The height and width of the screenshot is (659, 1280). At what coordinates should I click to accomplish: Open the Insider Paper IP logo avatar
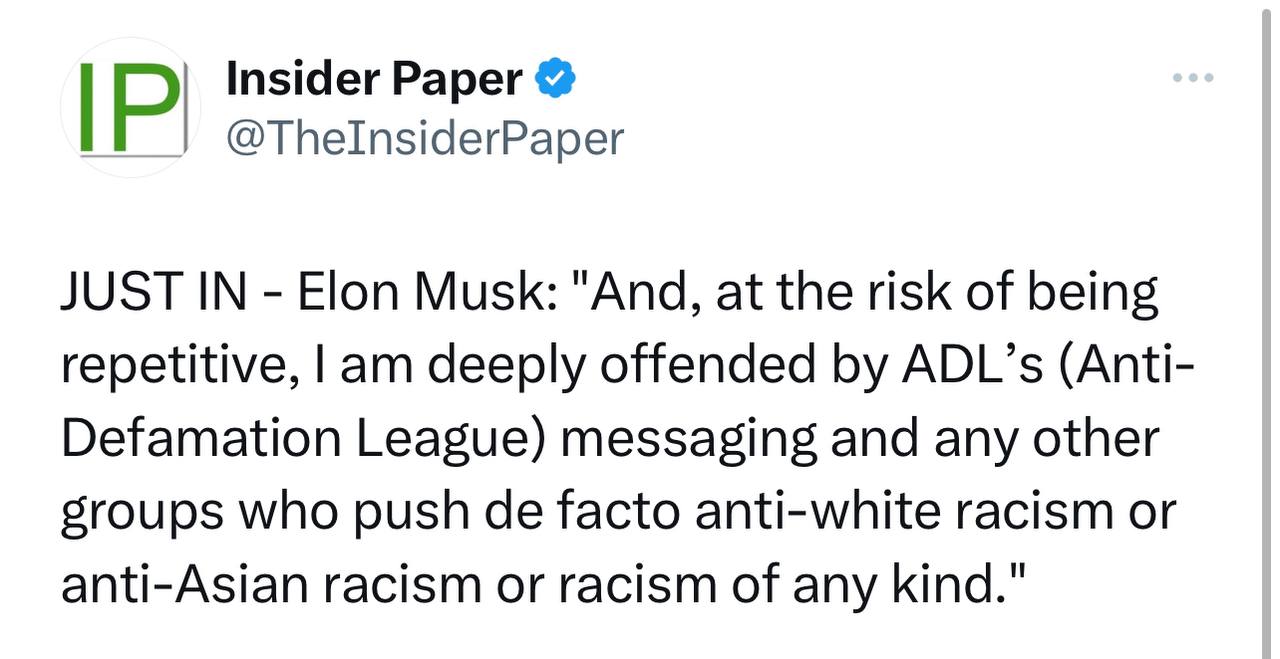(130, 108)
